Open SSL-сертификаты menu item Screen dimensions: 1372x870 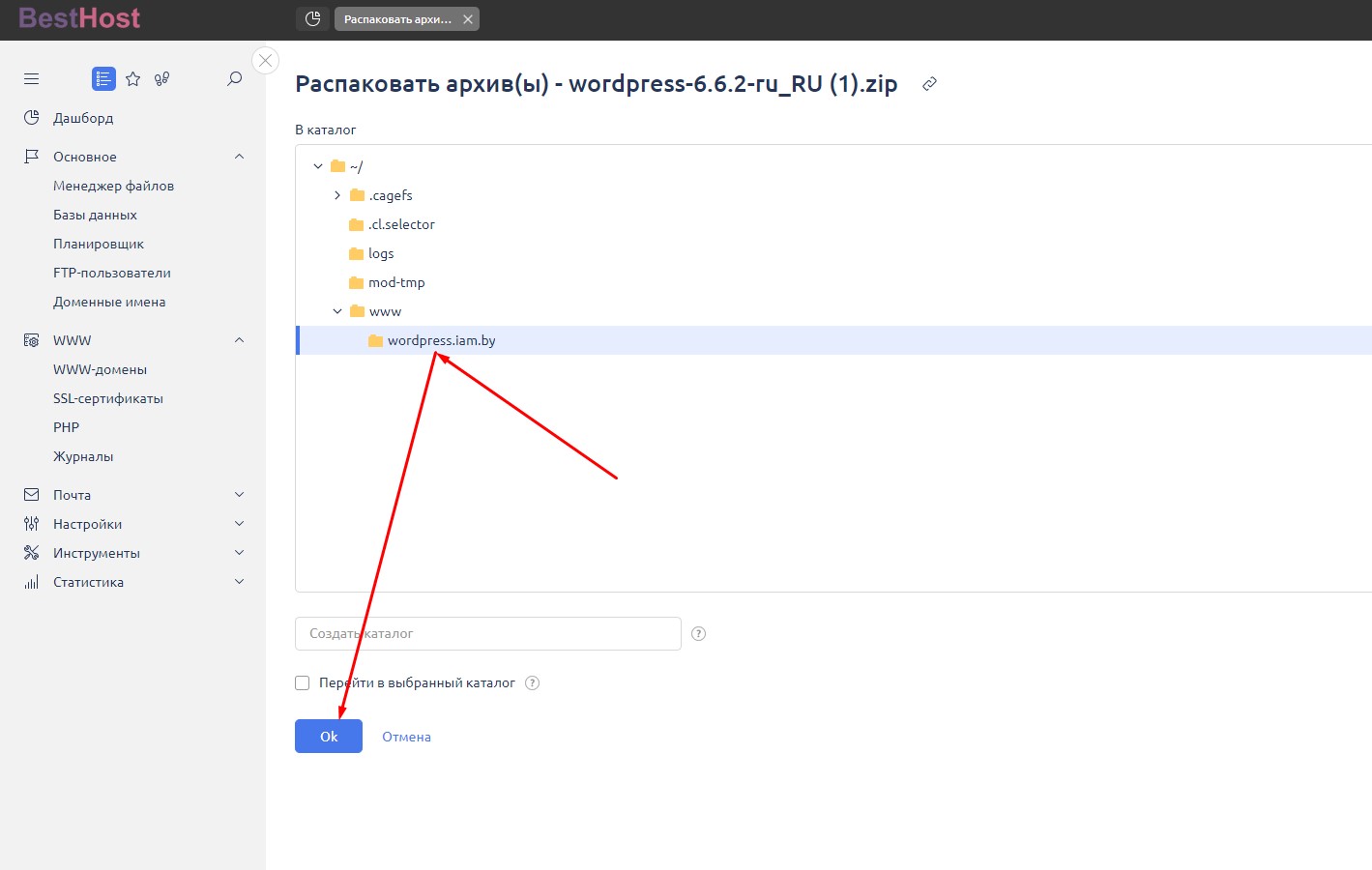pos(107,398)
